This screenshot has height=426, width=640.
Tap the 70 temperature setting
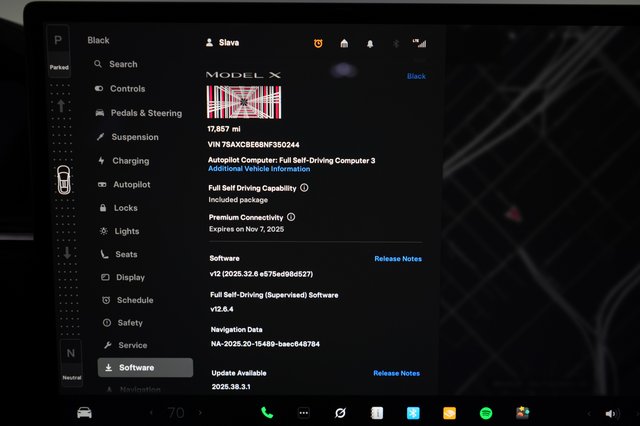coord(176,413)
